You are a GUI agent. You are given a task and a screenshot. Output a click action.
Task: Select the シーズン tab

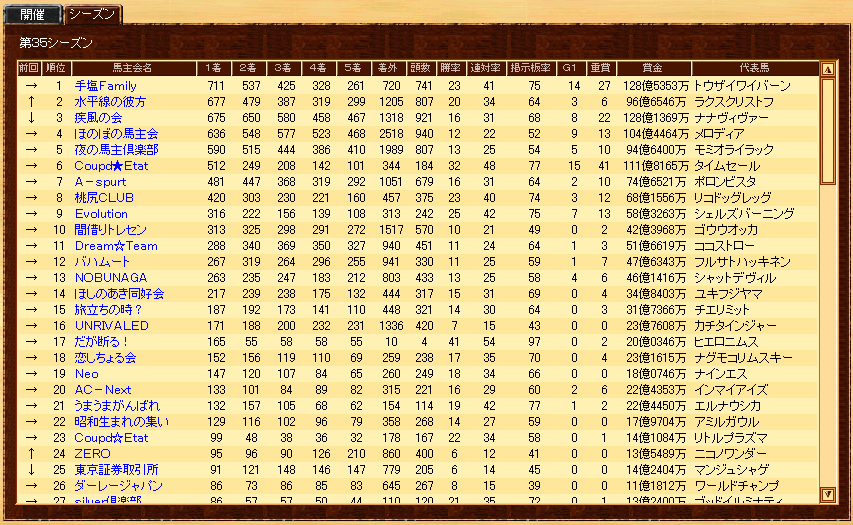click(x=93, y=13)
